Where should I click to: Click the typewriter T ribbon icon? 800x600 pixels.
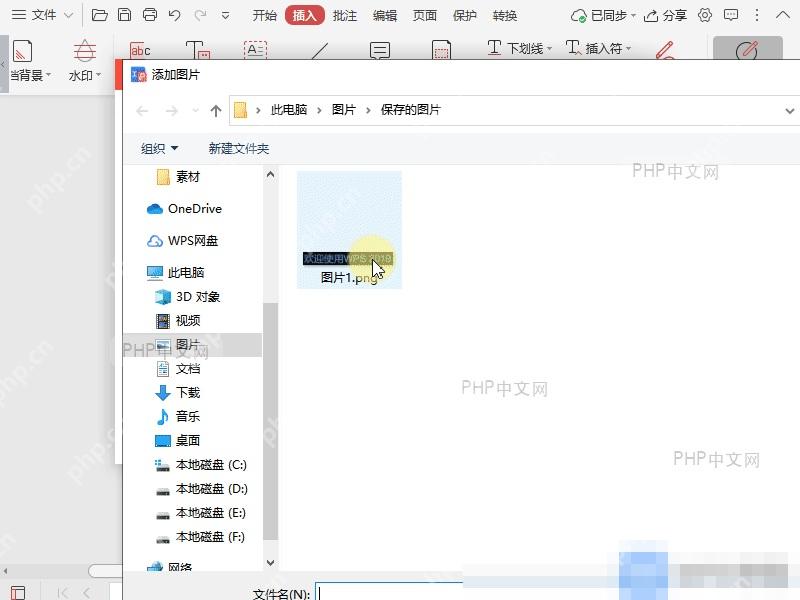[x=198, y=49]
